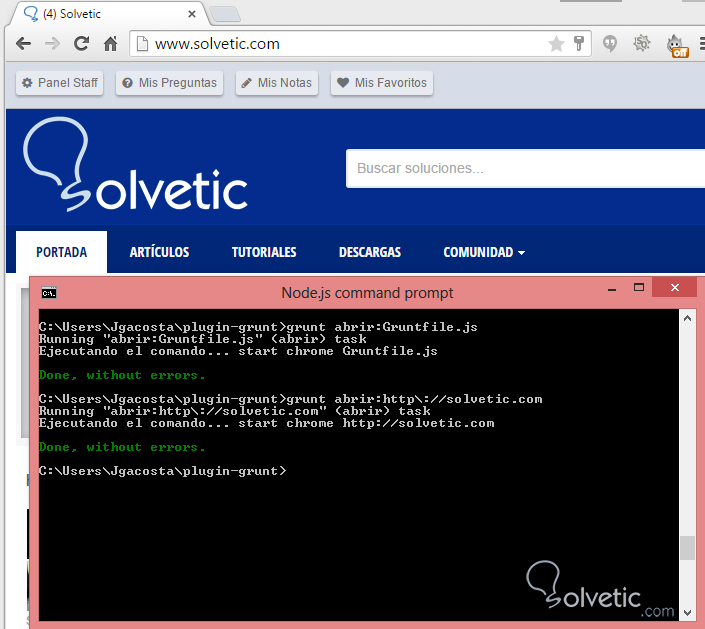705x629 pixels.
Task: Go back in the browser
Action: click(23, 44)
